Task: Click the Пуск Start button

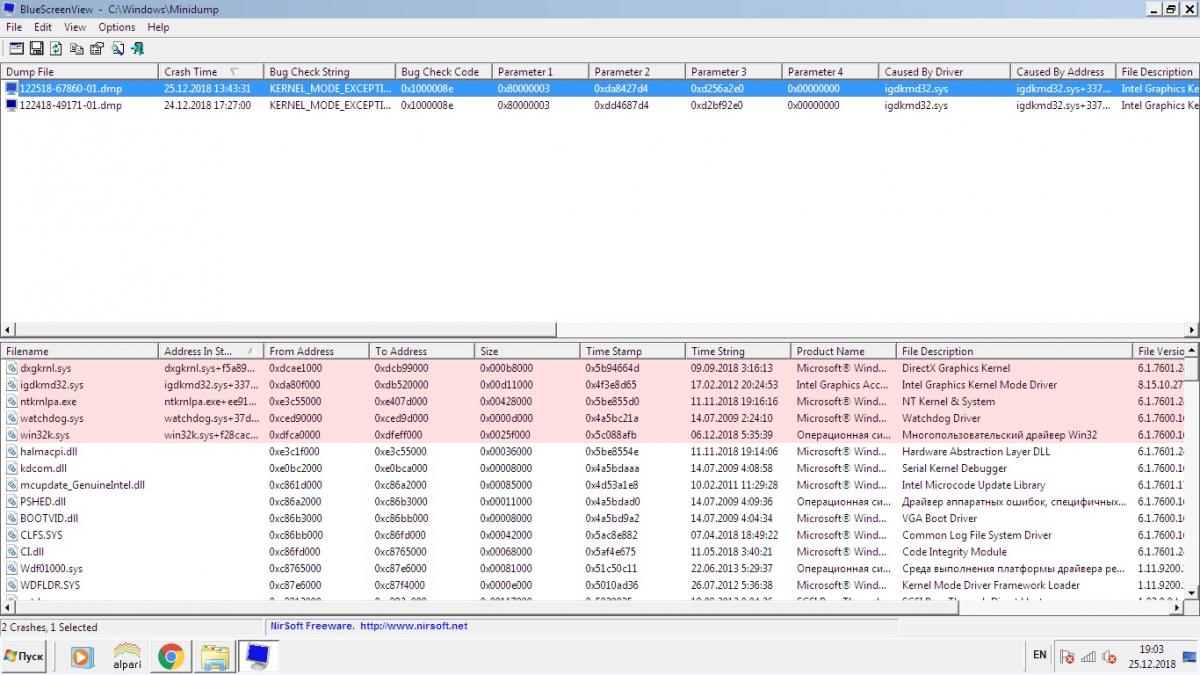Action: coord(24,656)
